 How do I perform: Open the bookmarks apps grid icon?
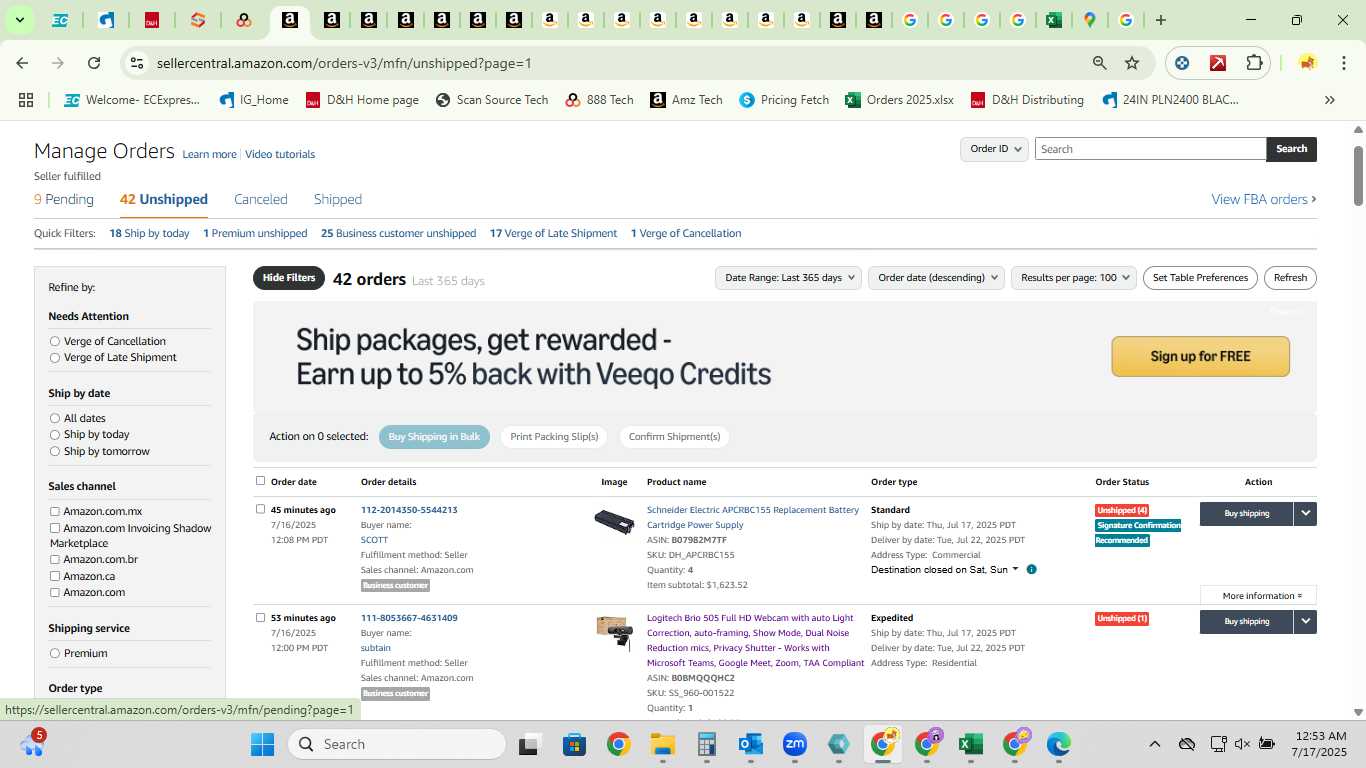[26, 100]
